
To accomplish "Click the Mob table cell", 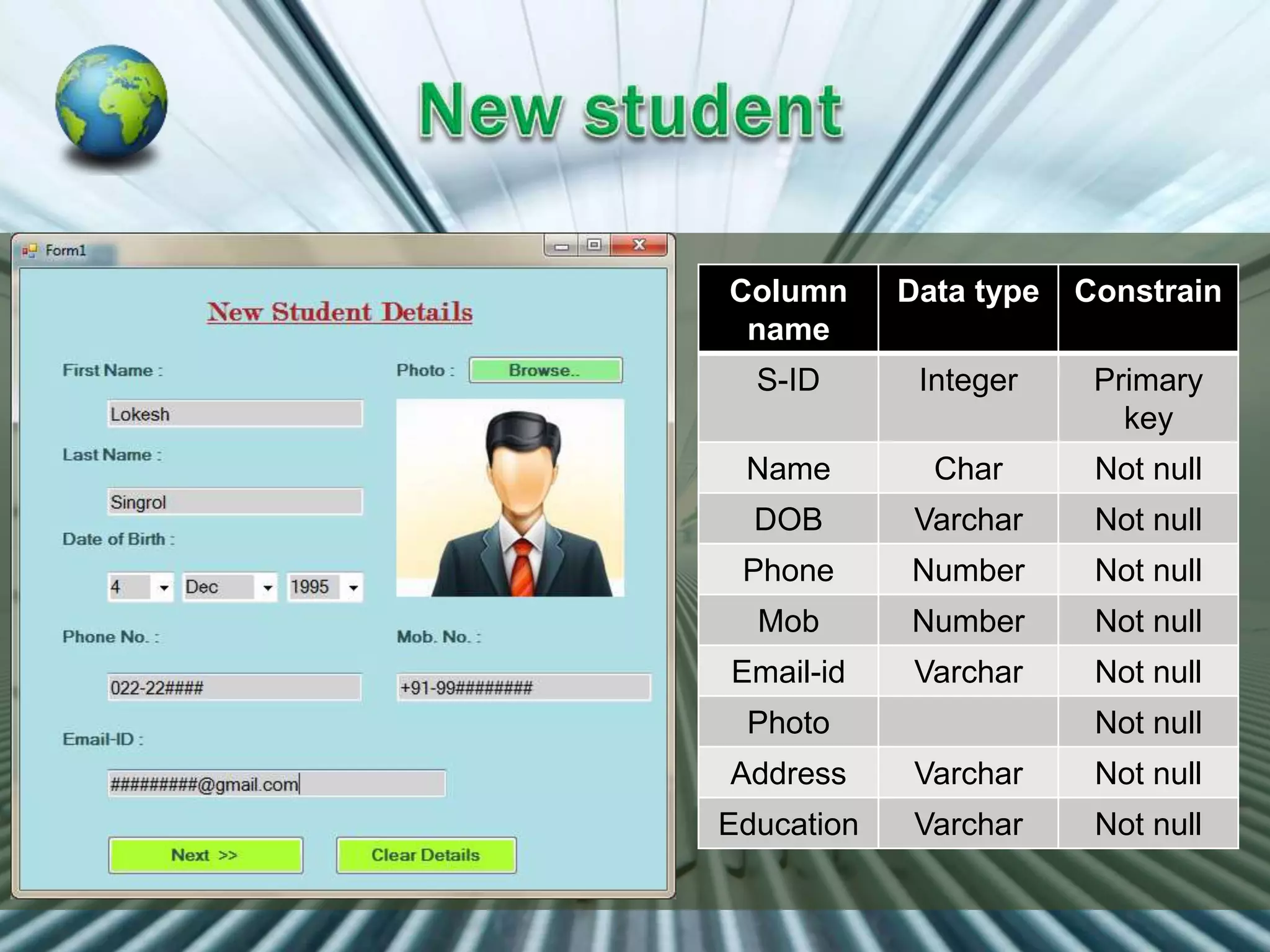I will (x=788, y=620).
